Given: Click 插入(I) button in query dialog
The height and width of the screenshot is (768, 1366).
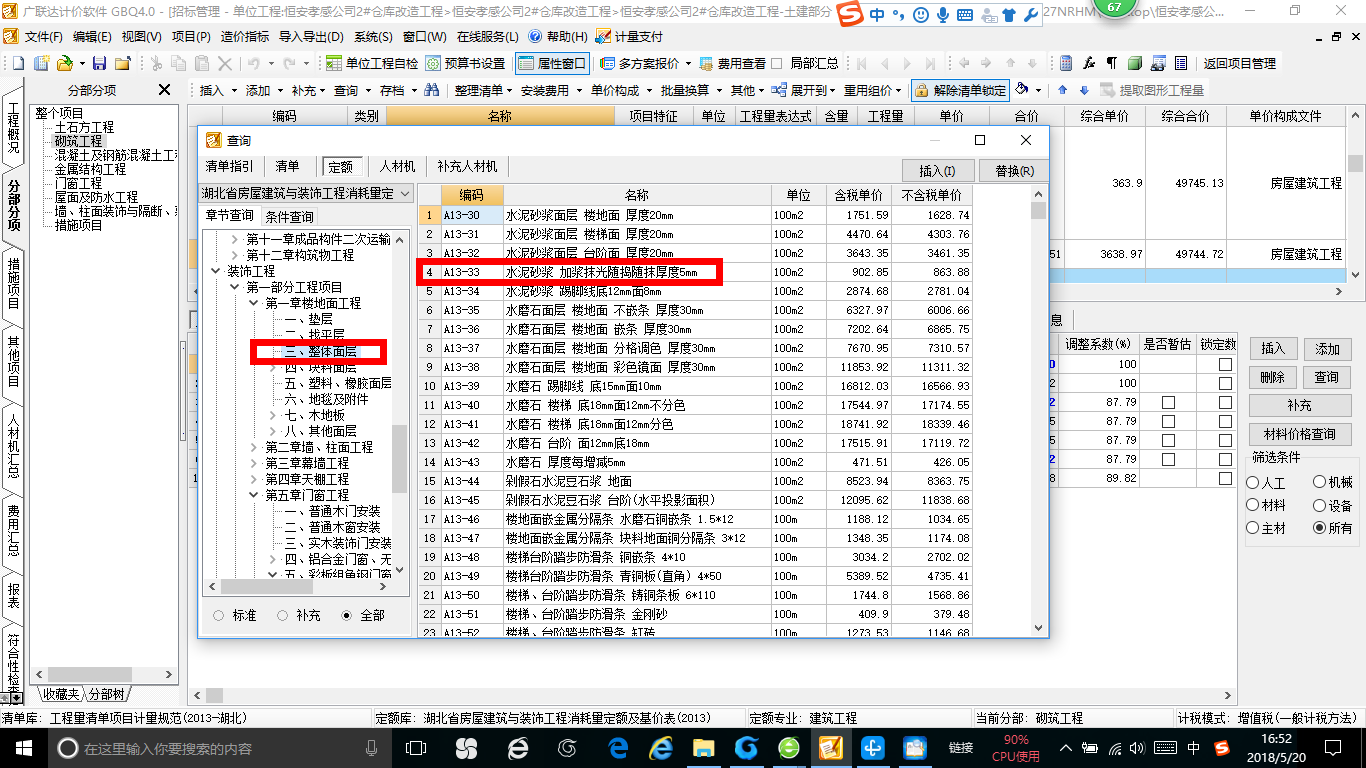Looking at the screenshot, I should click(937, 170).
